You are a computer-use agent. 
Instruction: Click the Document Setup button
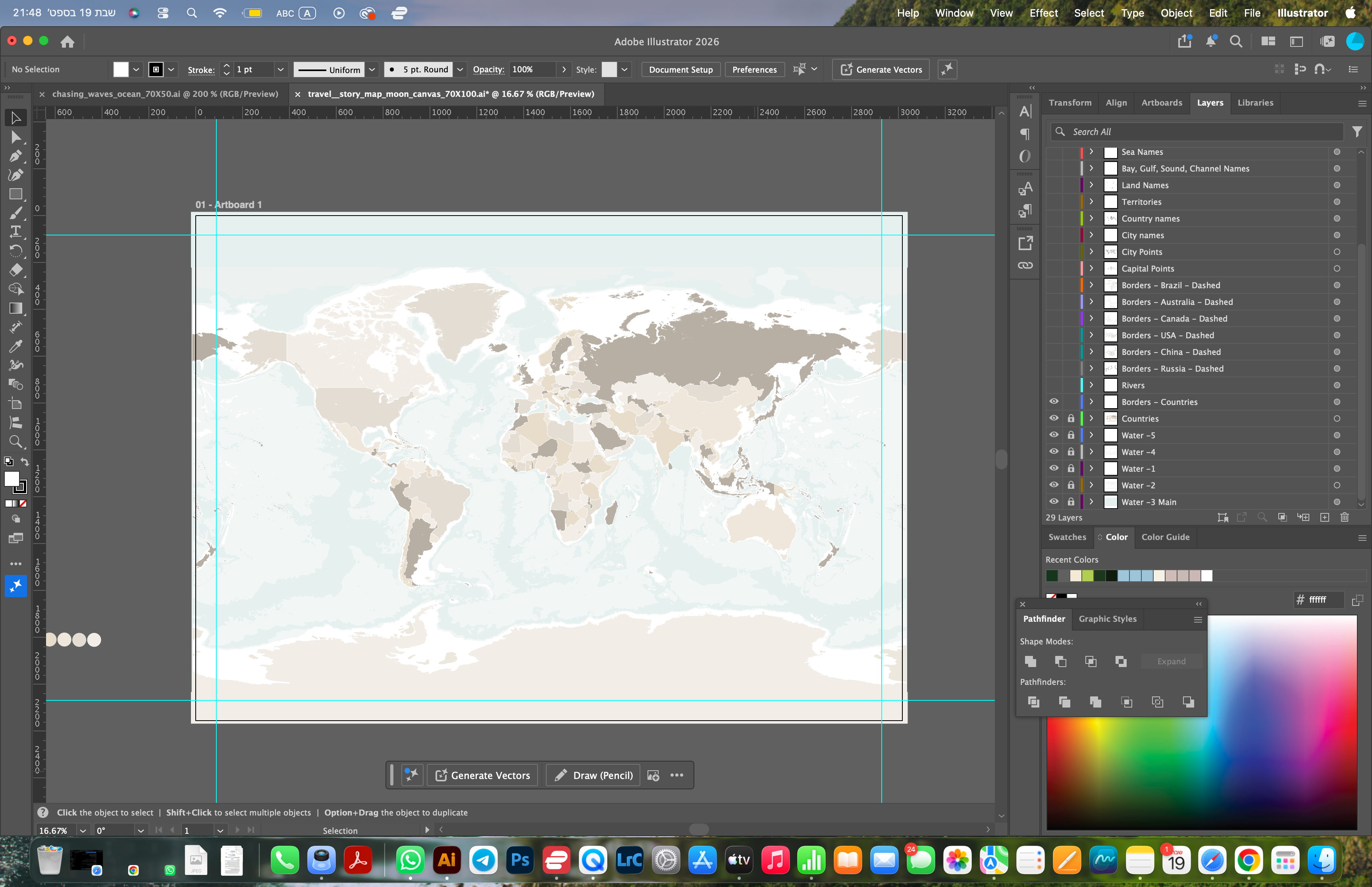(680, 69)
